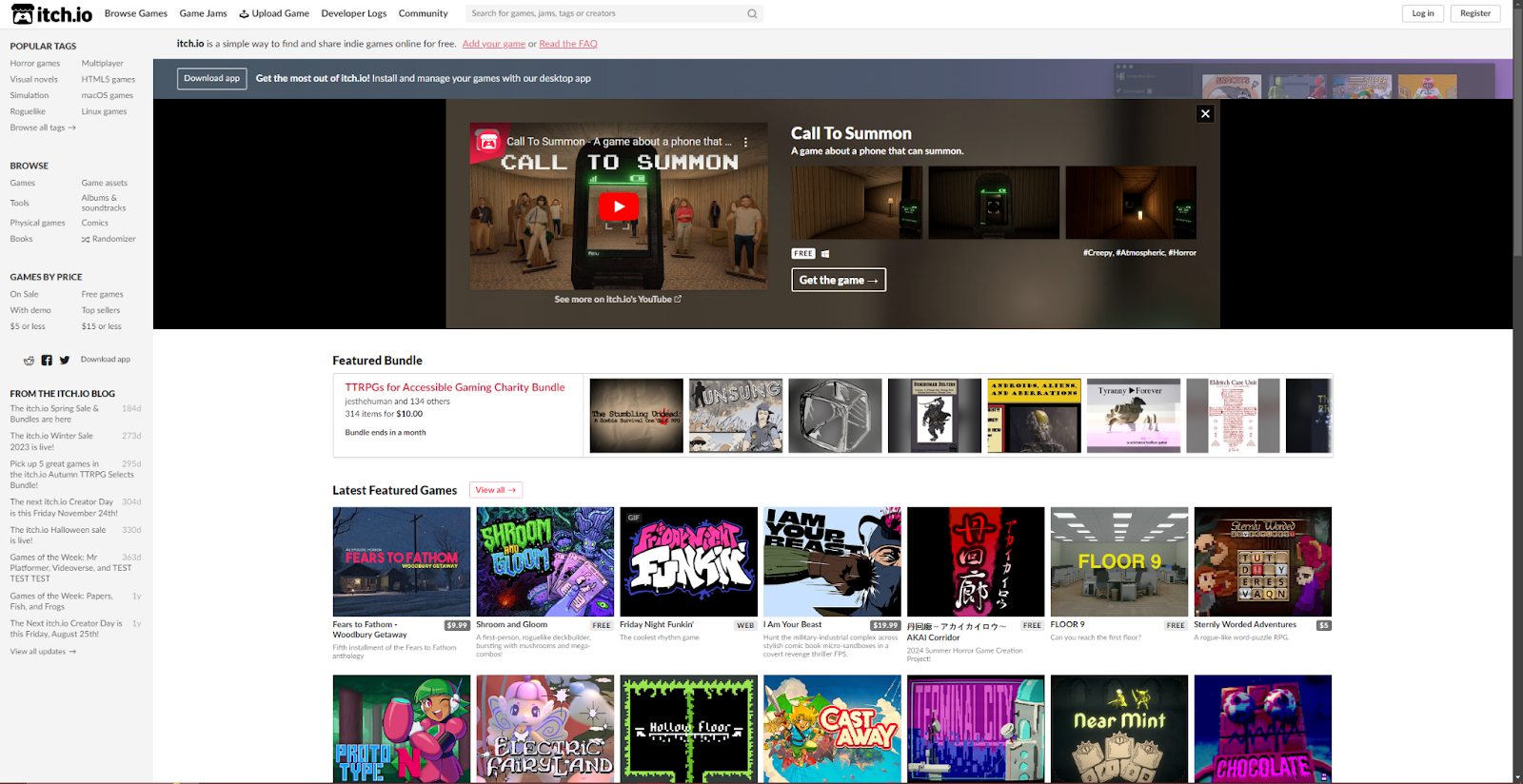This screenshot has width=1523, height=784.
Task: Click Browse all tags link
Action: (x=43, y=127)
